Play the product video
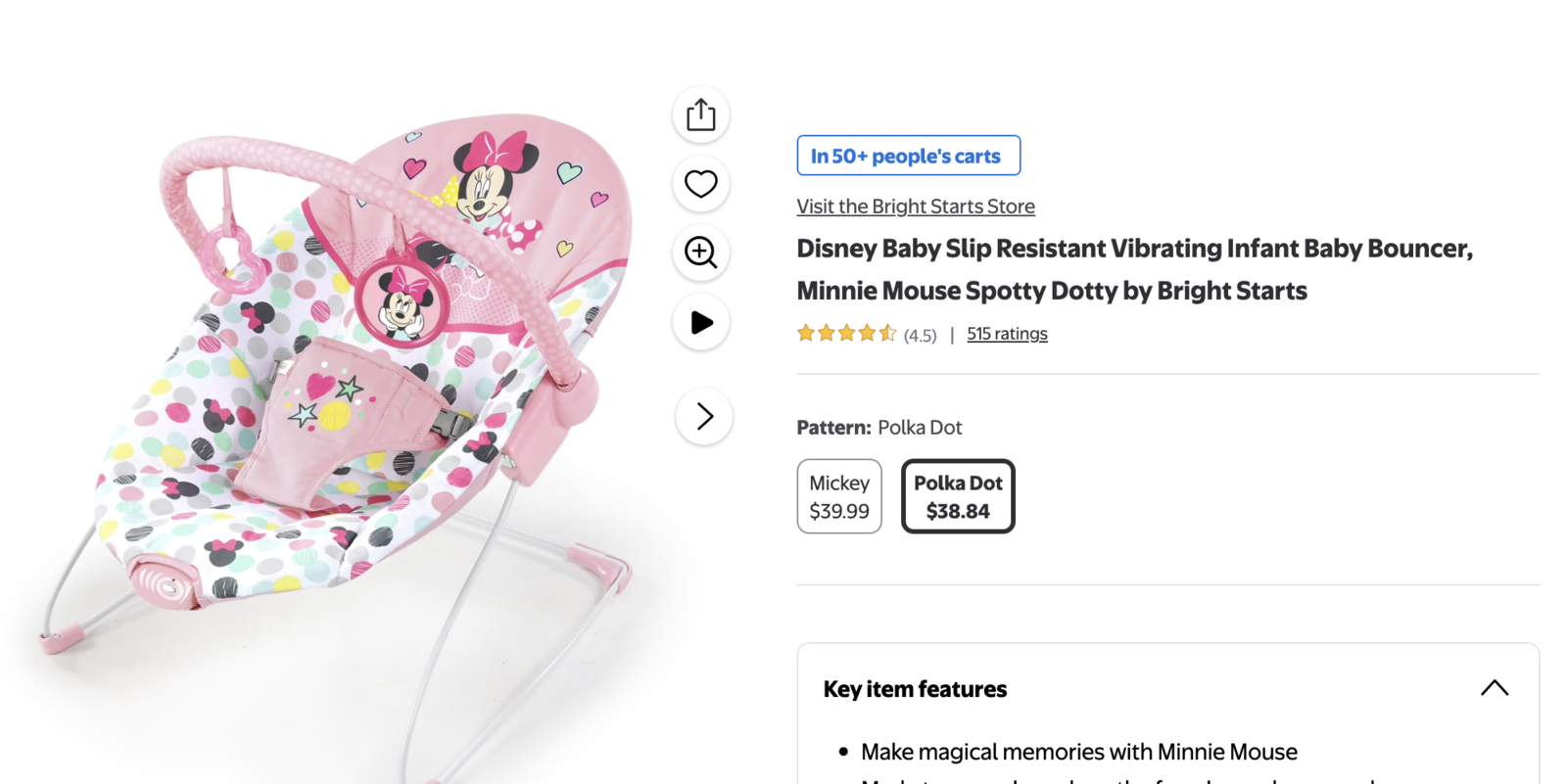The width and height of the screenshot is (1567, 784). [x=700, y=322]
